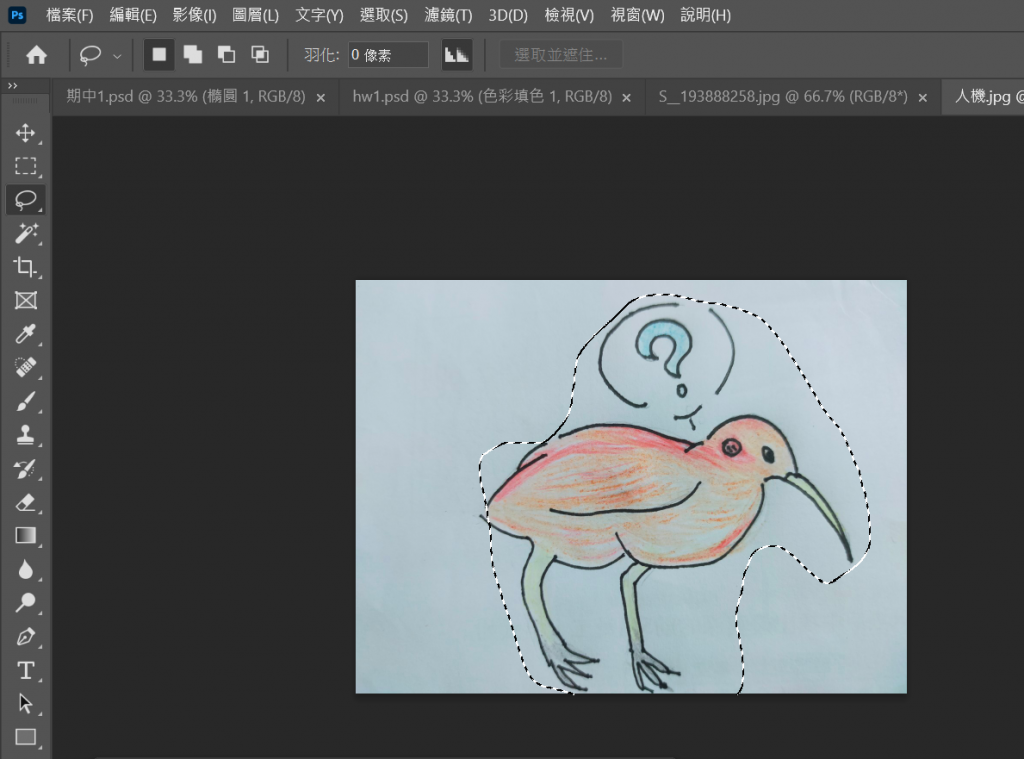The image size is (1024, 759).
Task: Open the Lasso tool preset dropdown
Action: (x=117, y=56)
